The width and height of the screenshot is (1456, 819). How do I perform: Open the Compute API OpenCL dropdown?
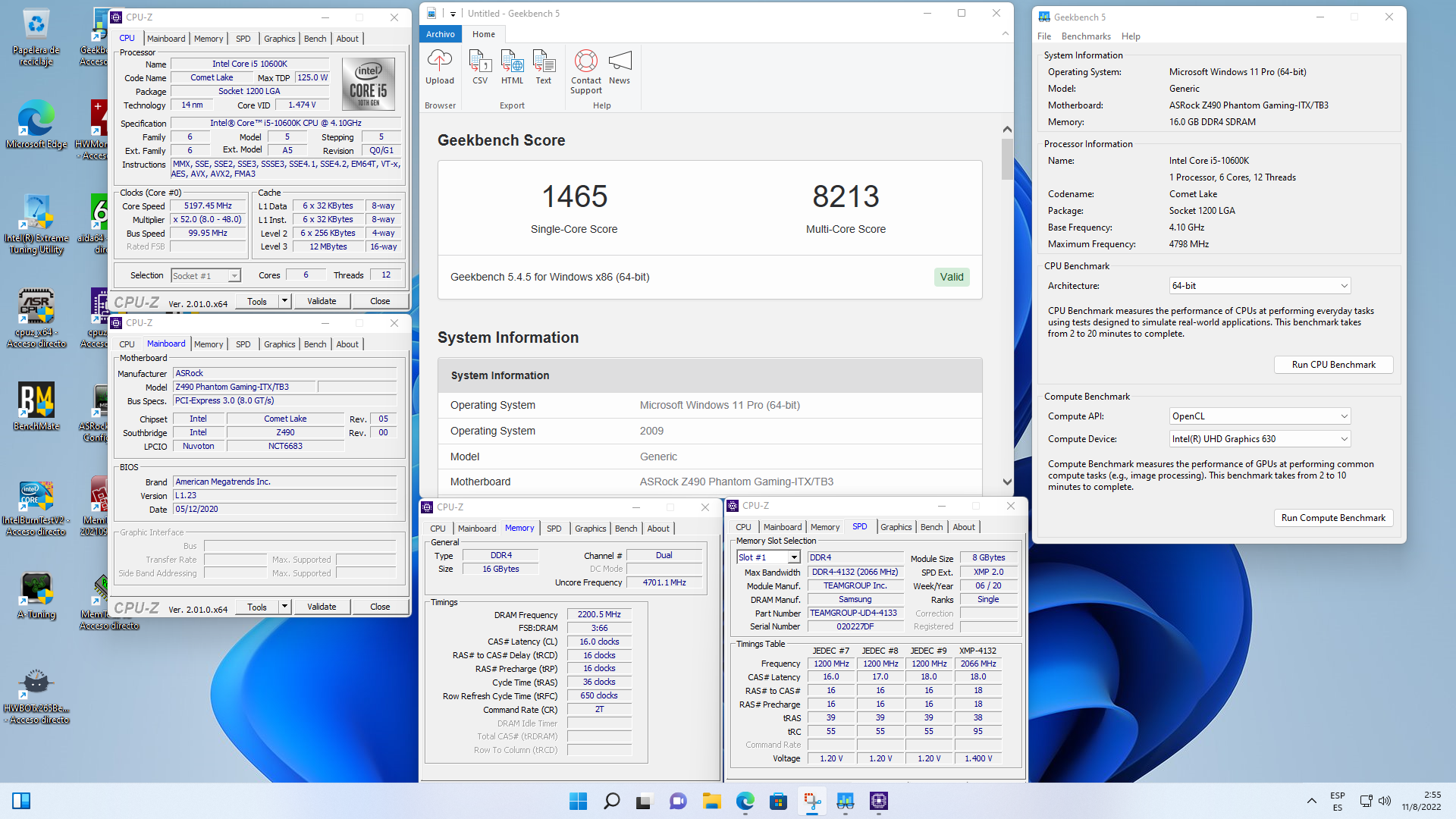click(1260, 416)
